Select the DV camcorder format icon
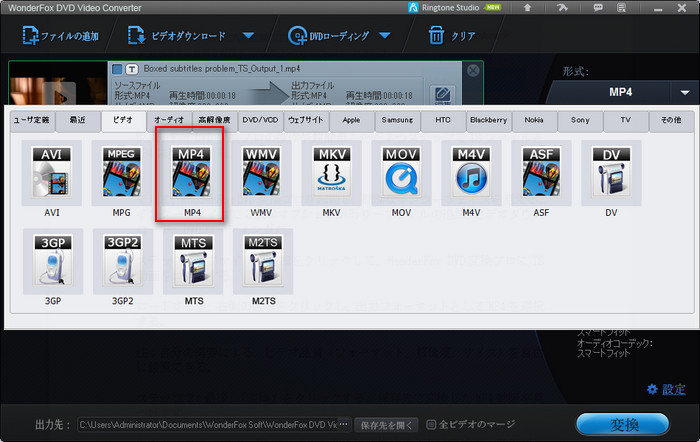This screenshot has height=442, width=700. point(612,173)
